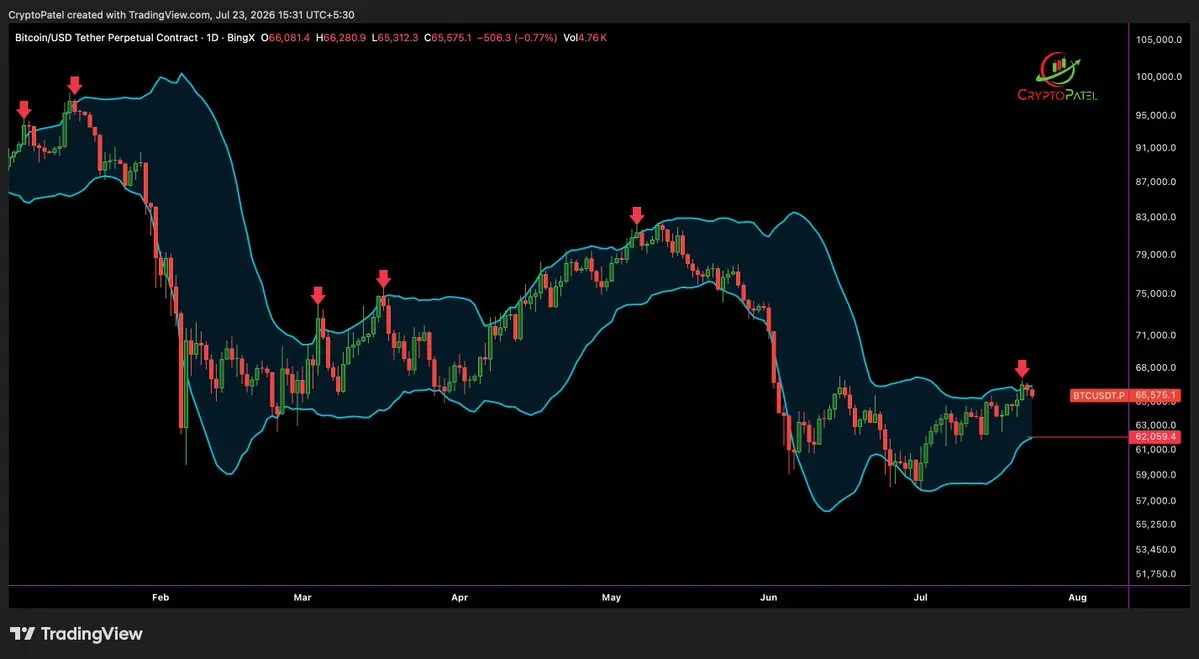Click the Jul label on time axis
This screenshot has height=659, width=1199.
pos(921,597)
